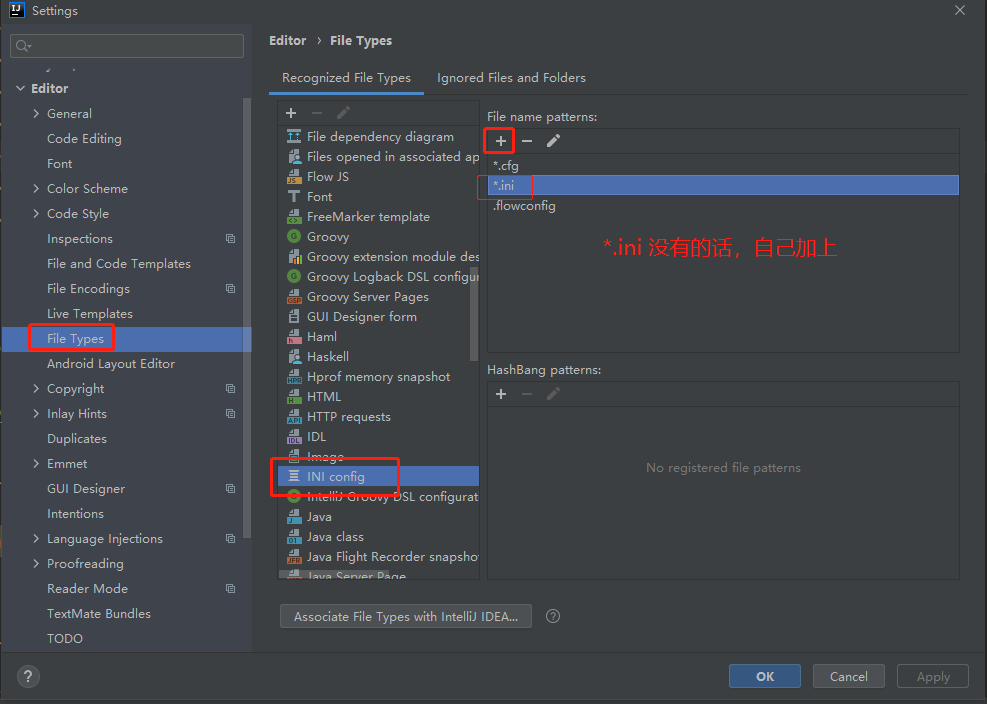Viewport: 987px width, 704px height.
Task: Select the *.cfg pattern
Action: click(x=723, y=166)
